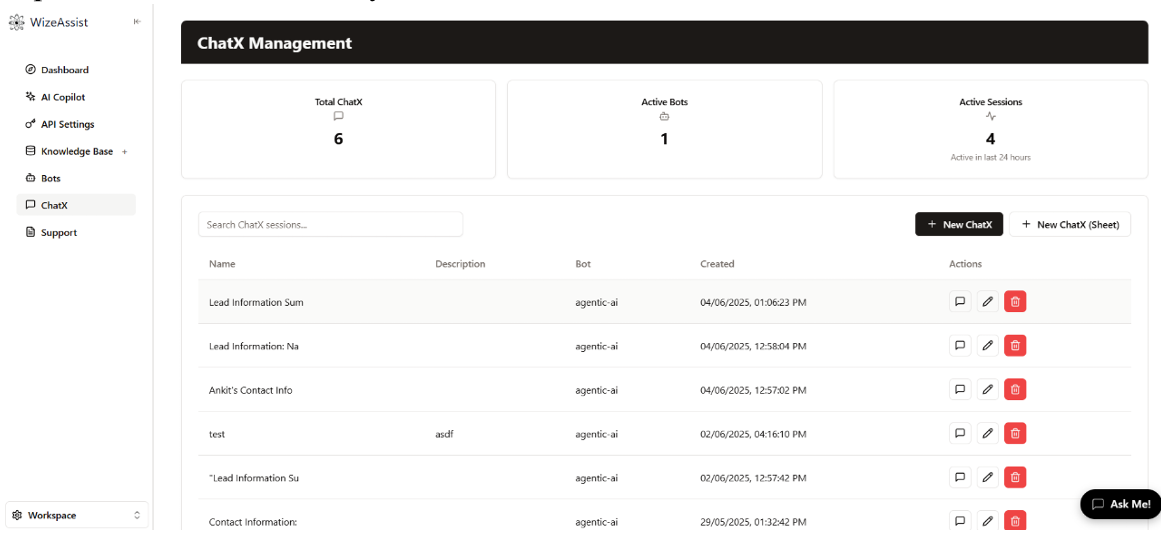Go to Dashboard in the sidebar
1161x554 pixels.
pyautogui.click(x=64, y=70)
